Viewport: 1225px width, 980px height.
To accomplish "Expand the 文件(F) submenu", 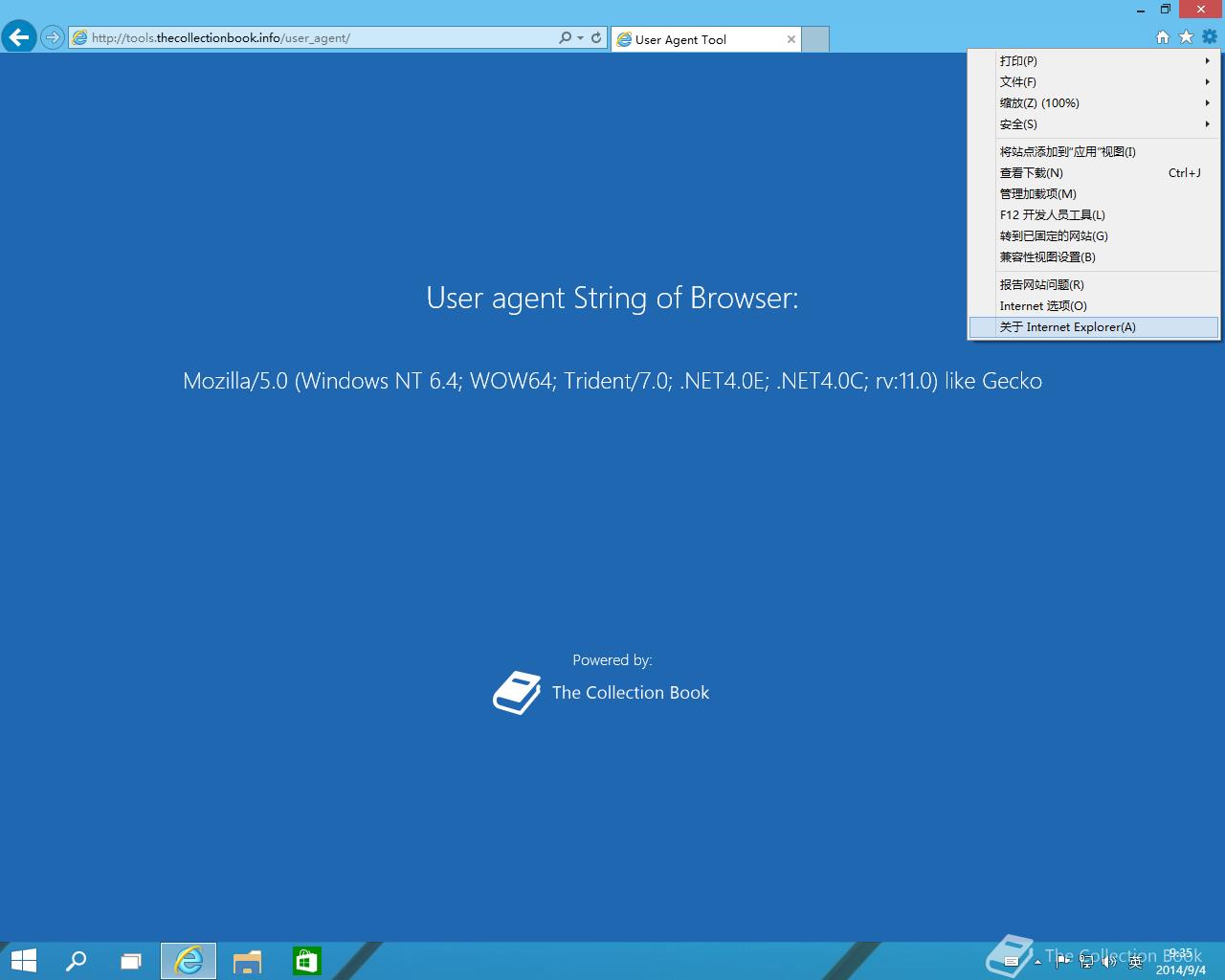I will [1094, 81].
